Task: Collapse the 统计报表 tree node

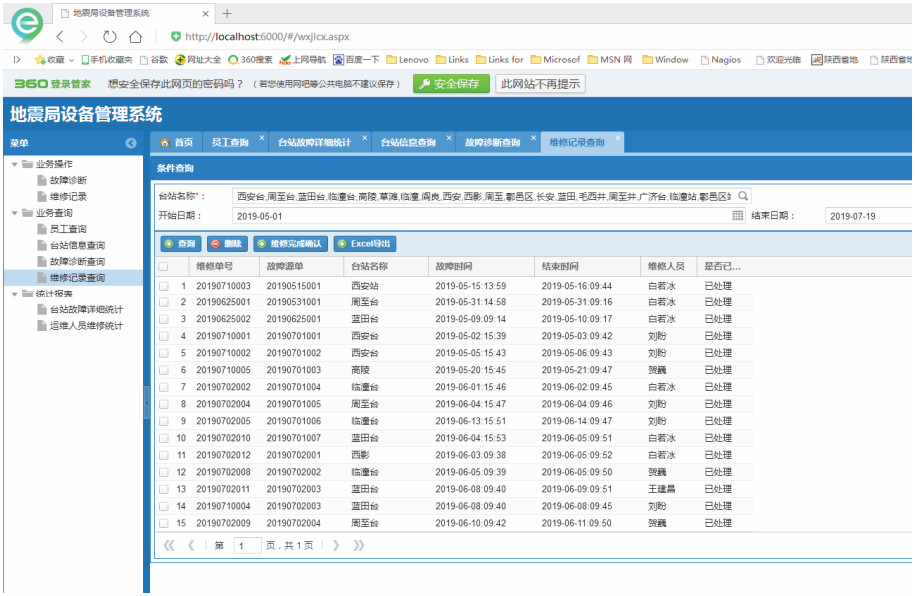Action: coord(15,293)
